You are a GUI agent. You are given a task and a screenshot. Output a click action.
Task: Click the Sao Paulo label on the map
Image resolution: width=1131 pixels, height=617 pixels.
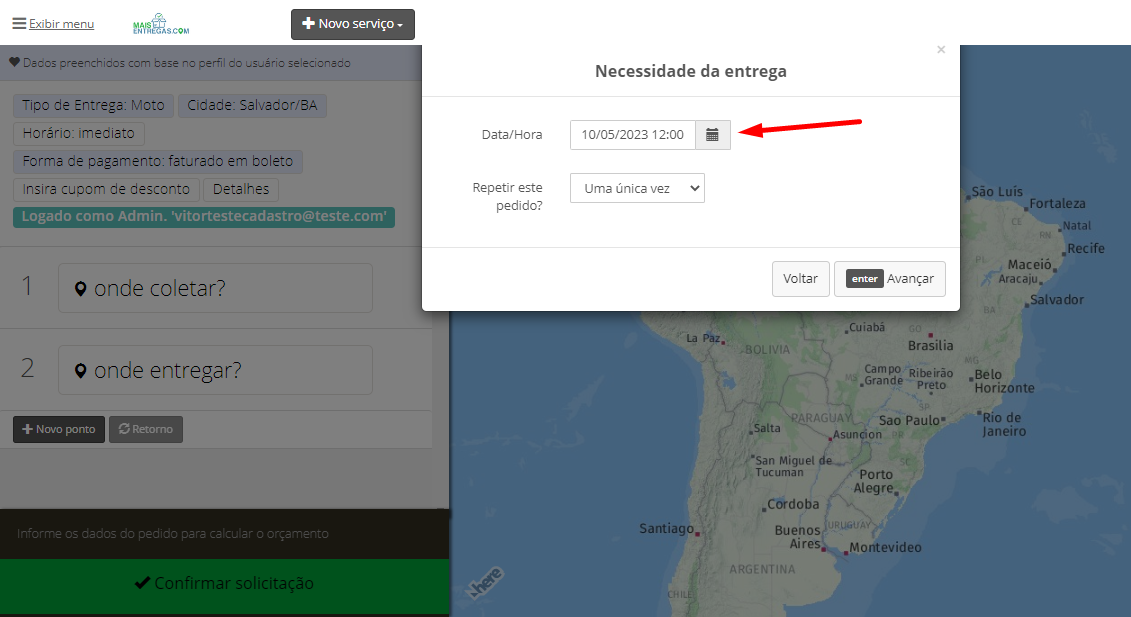pyautogui.click(x=910, y=421)
